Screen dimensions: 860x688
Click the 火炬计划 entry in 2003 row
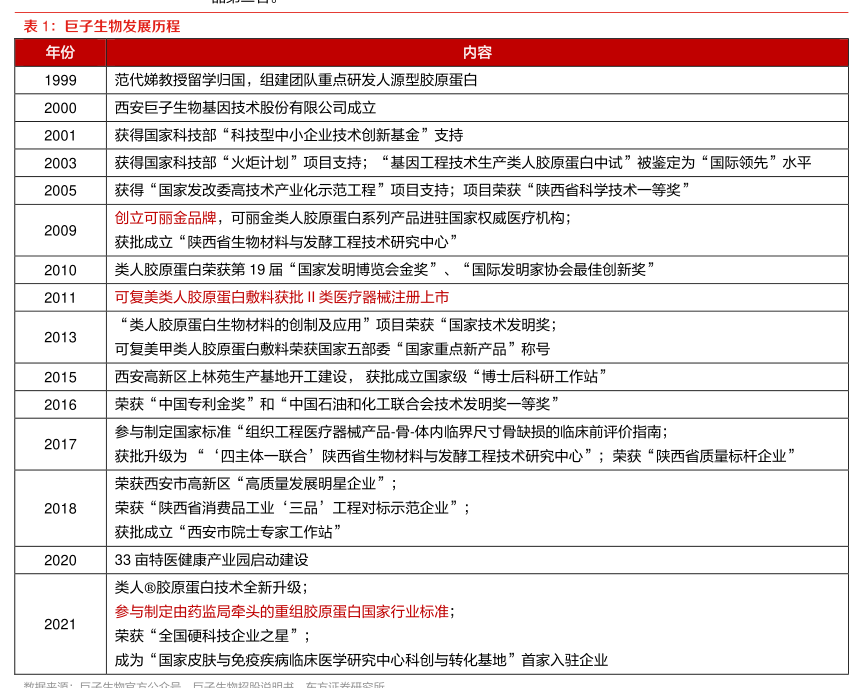pos(238,163)
